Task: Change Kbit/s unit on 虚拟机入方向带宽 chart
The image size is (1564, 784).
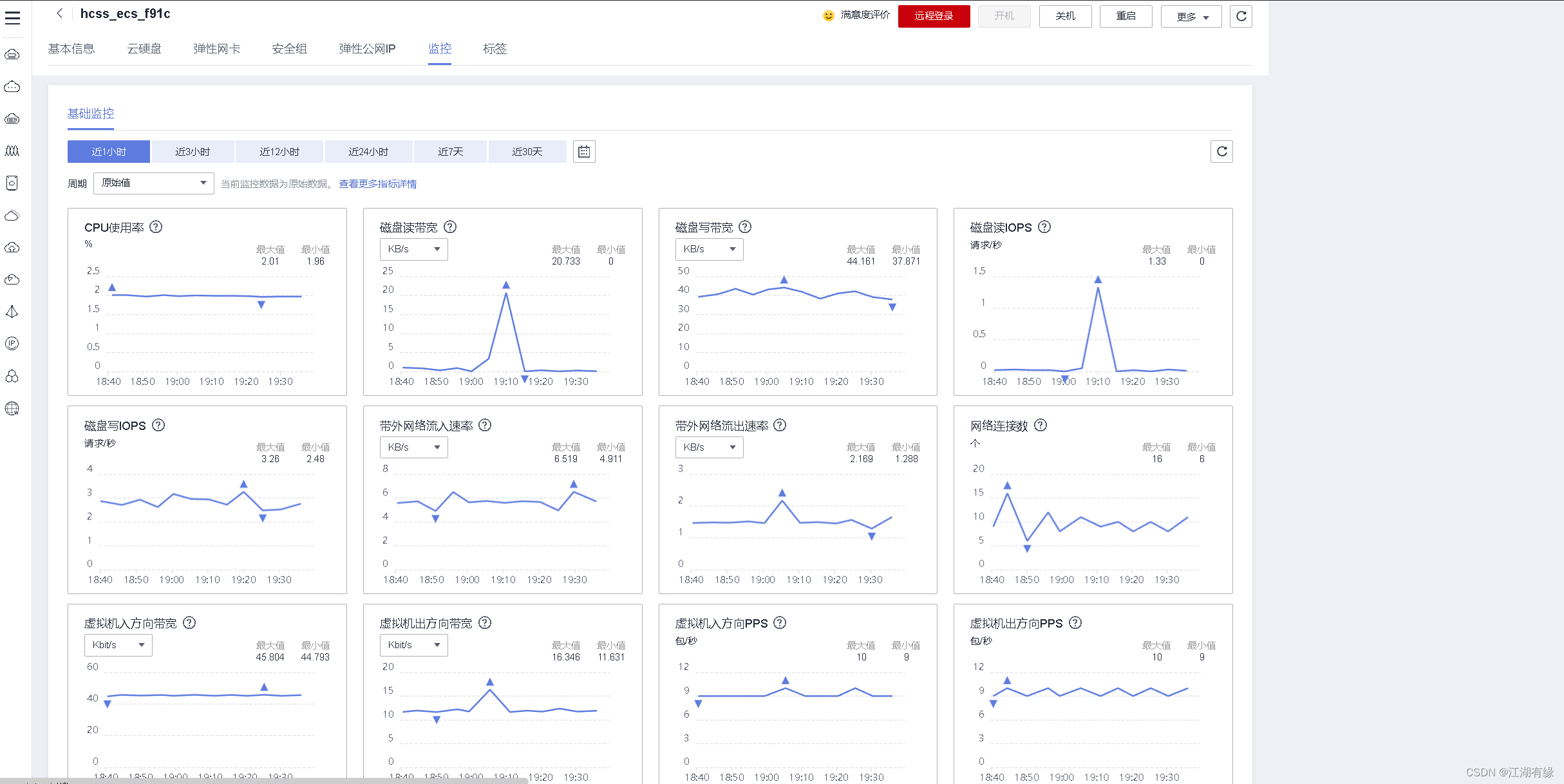Action: pyautogui.click(x=118, y=645)
